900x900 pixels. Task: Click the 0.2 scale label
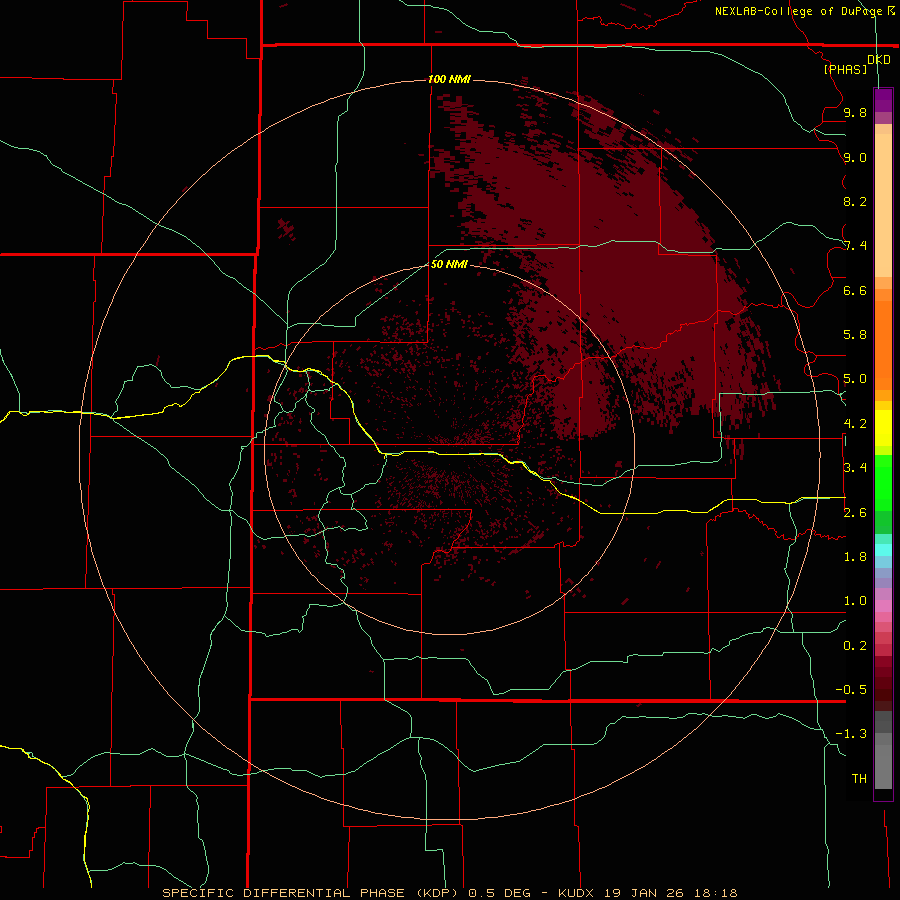[x=855, y=646]
